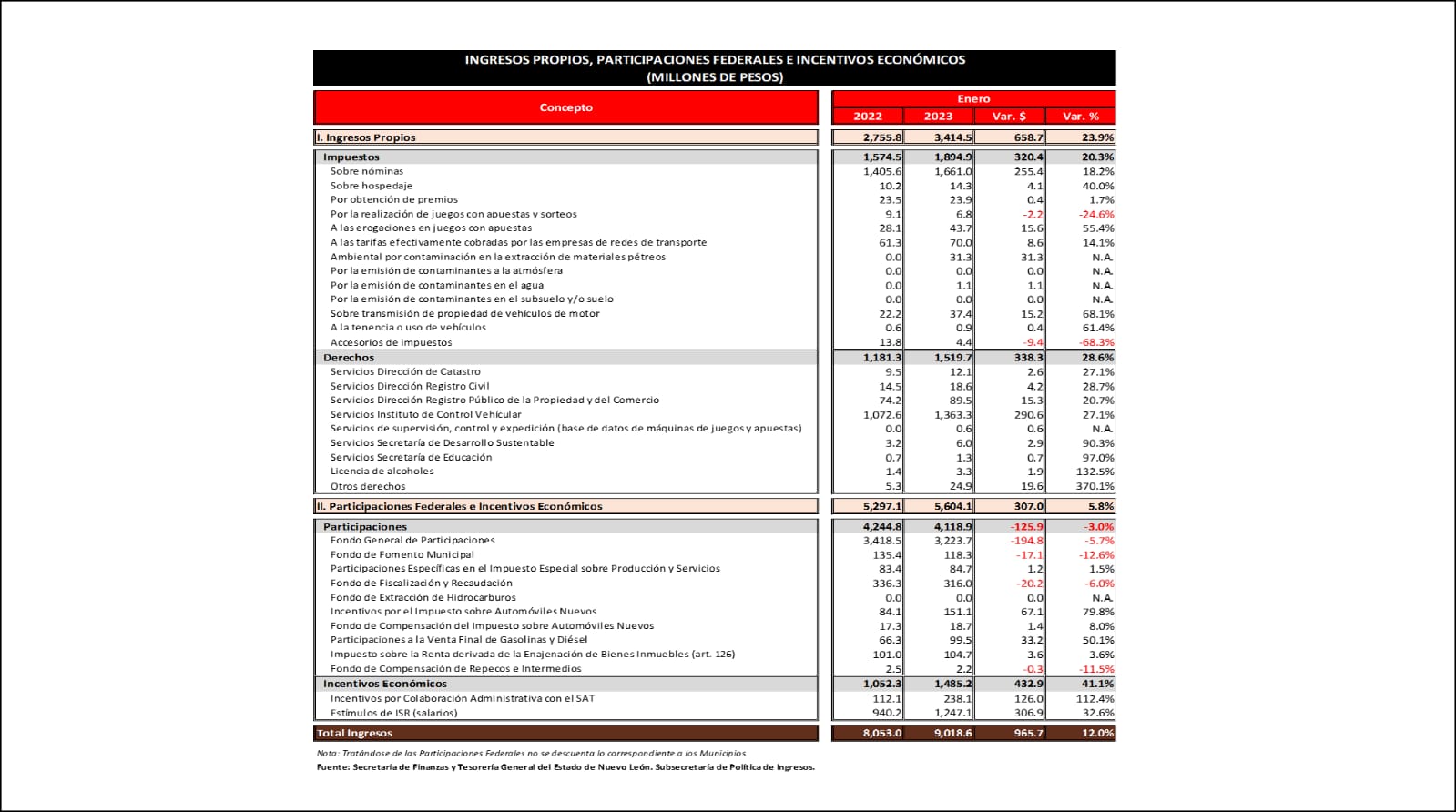Select the Var. % column header

pos(1080,116)
